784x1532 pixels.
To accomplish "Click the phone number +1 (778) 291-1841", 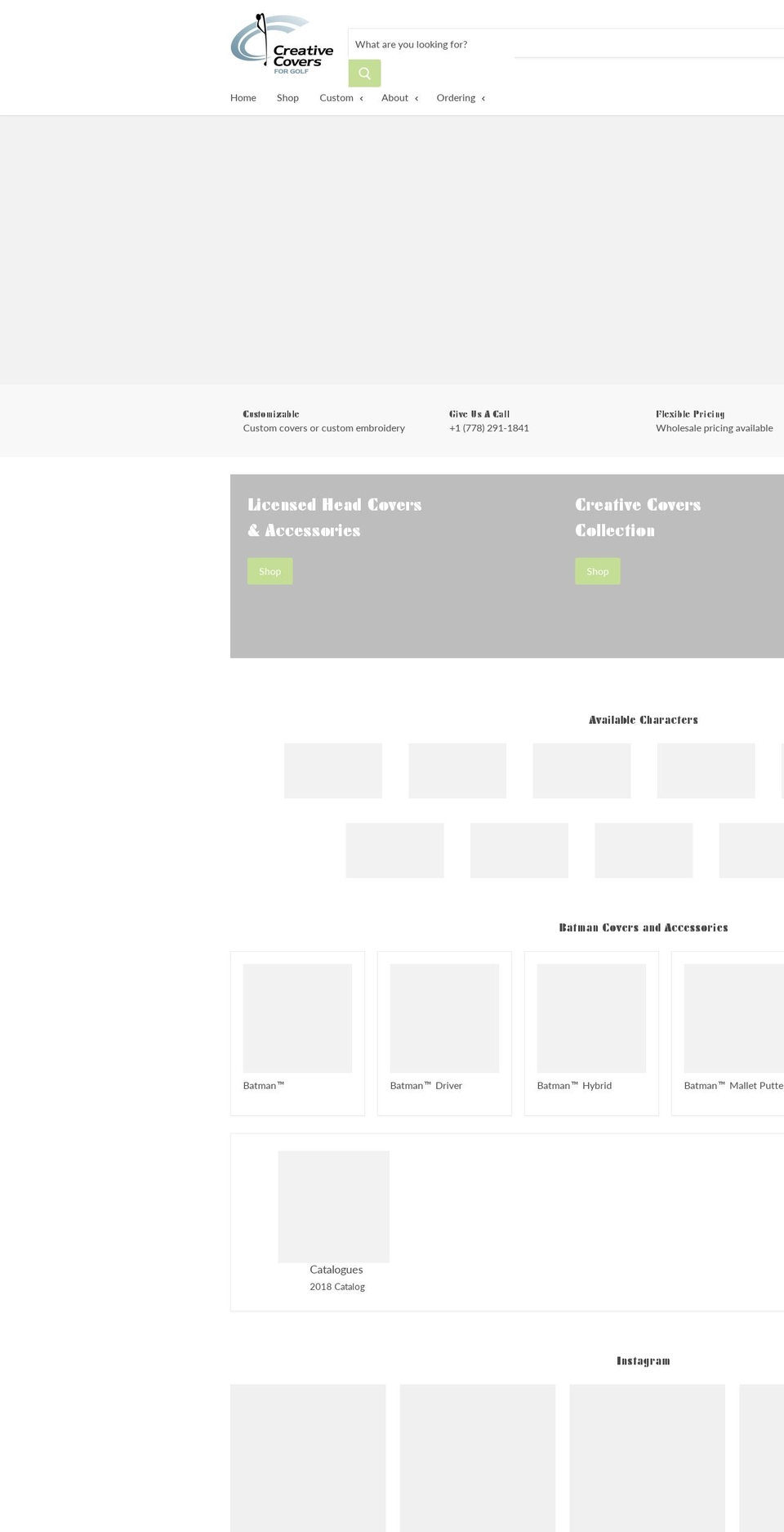I will coord(489,428).
